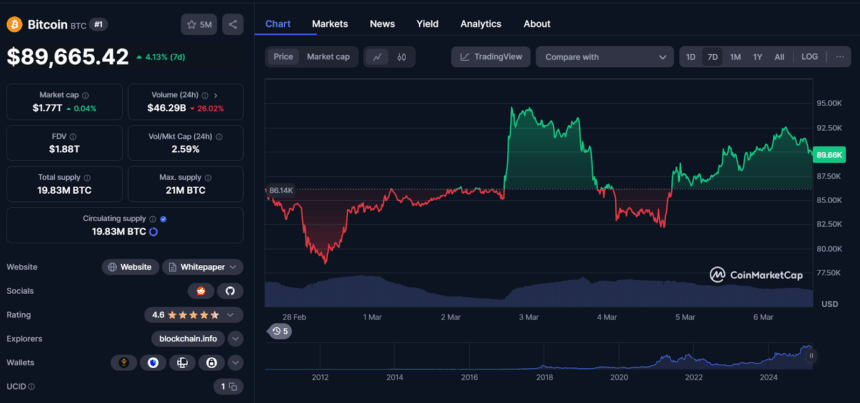Viewport: 860px width, 403px height.
Task: Open the Compare with dropdown
Action: coord(604,57)
